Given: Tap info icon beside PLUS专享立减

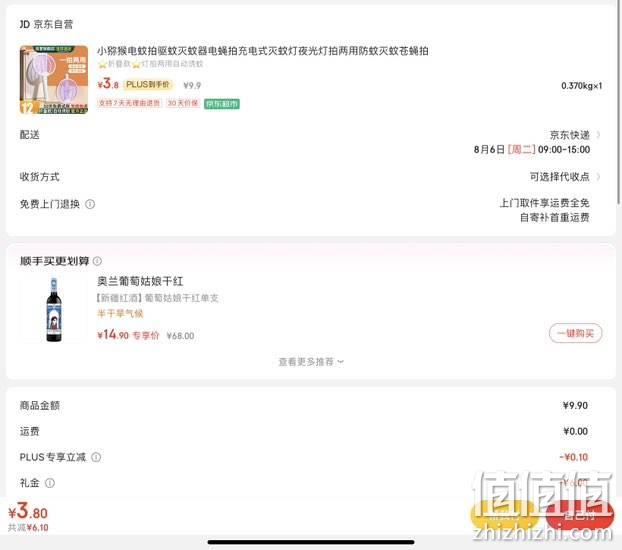Looking at the screenshot, I should point(96,457).
